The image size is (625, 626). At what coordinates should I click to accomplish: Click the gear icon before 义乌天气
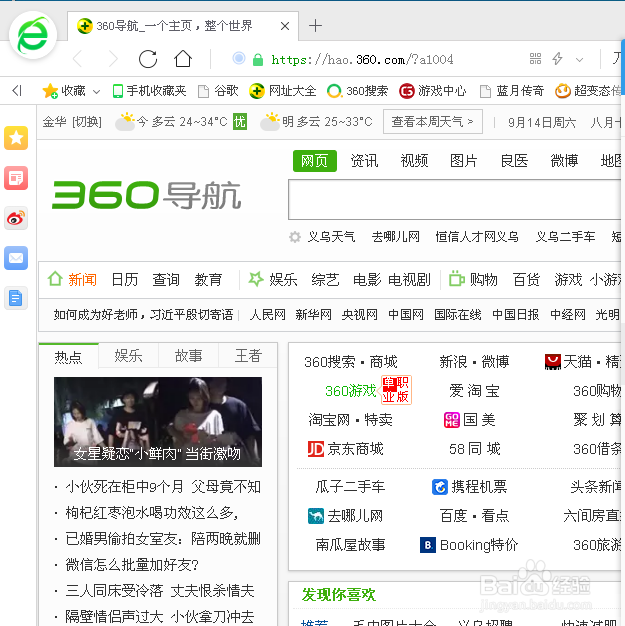coord(295,237)
